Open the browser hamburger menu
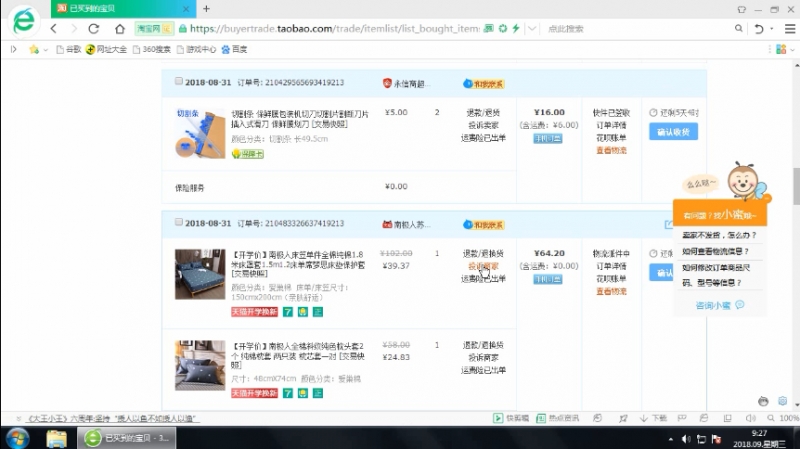The width and height of the screenshot is (800, 449). (x=790, y=29)
